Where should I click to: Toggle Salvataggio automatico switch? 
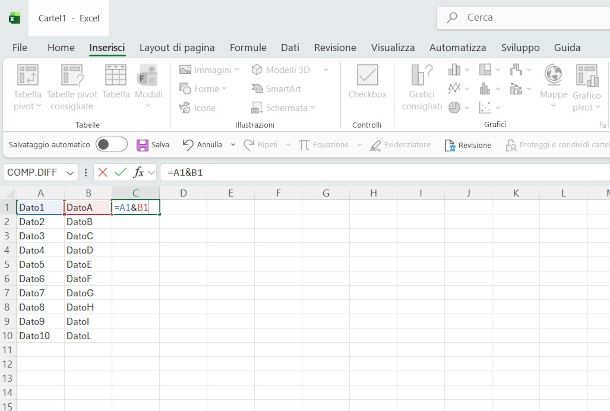(112, 144)
